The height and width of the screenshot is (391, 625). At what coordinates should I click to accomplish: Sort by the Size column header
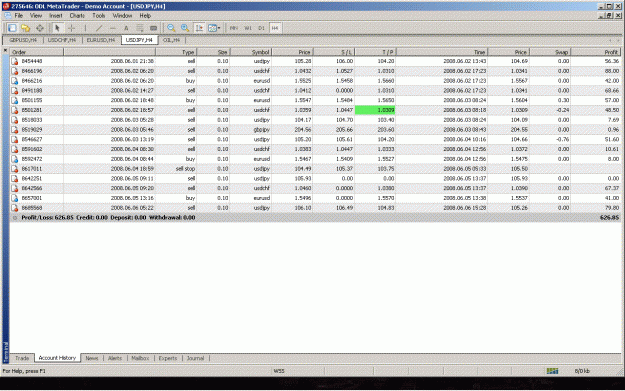213,52
